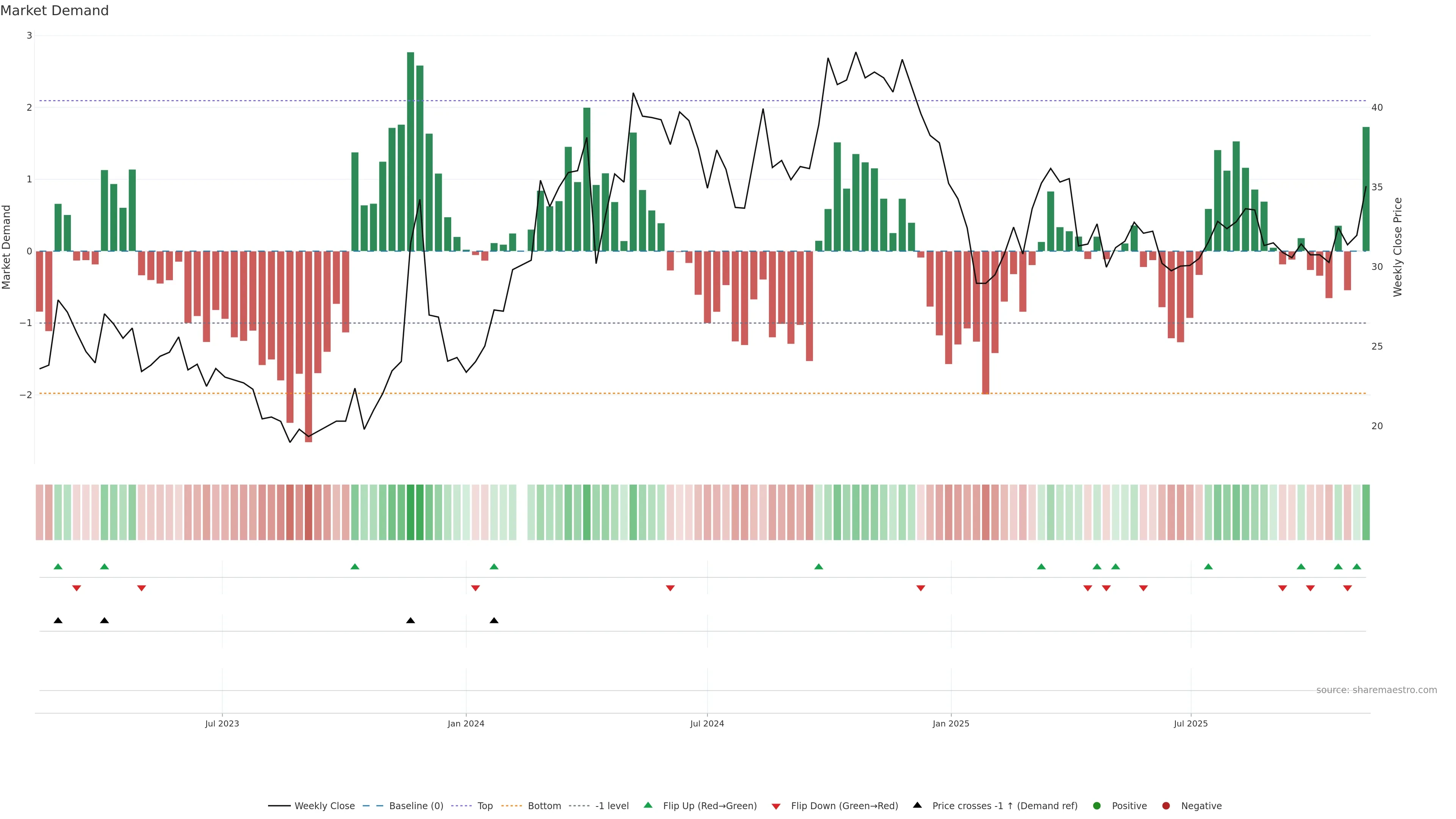Click Flip Up green triangle legend icon
The image size is (1456, 819).
pos(648,805)
